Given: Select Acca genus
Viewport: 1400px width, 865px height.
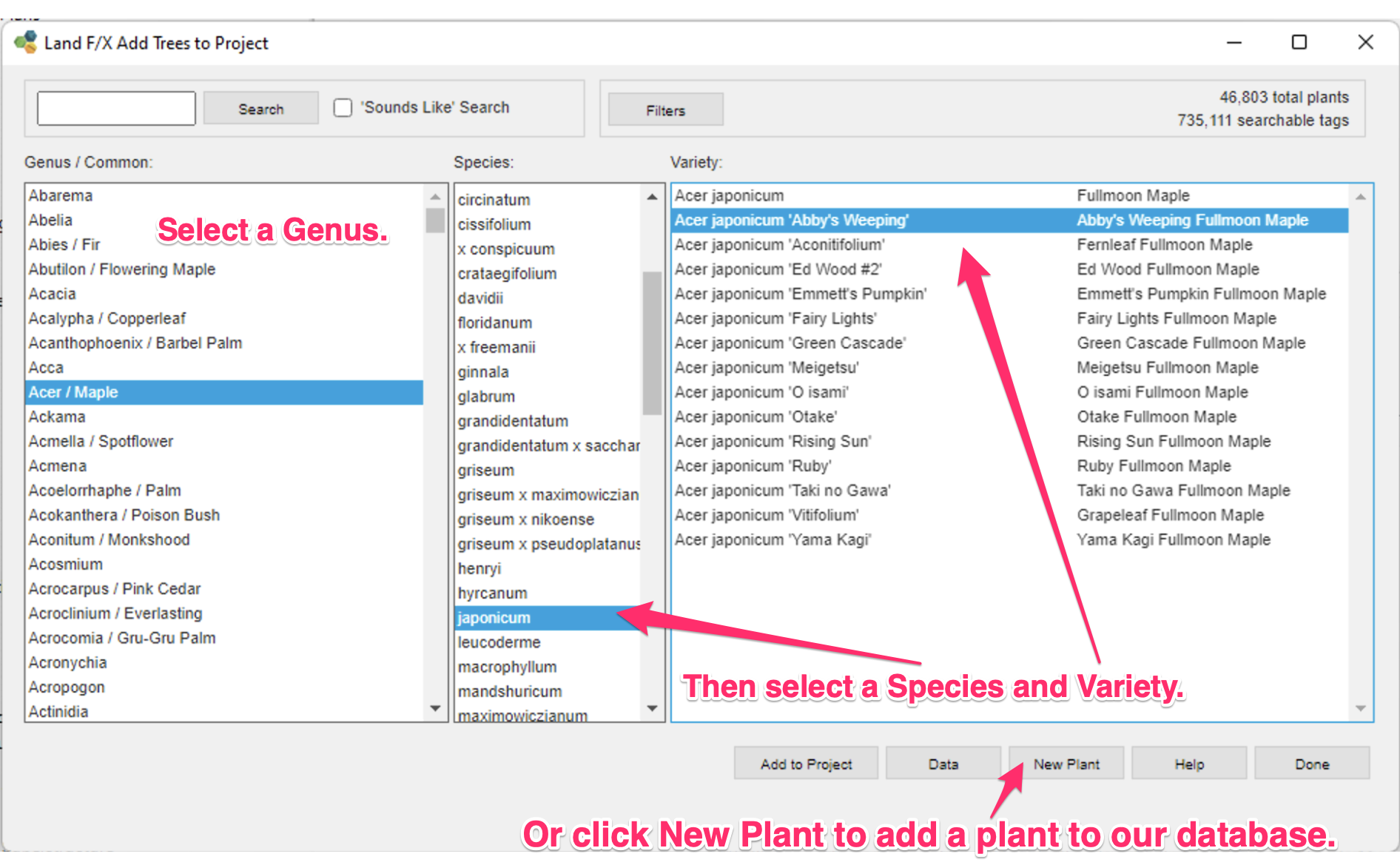Looking at the screenshot, I should point(224,367).
